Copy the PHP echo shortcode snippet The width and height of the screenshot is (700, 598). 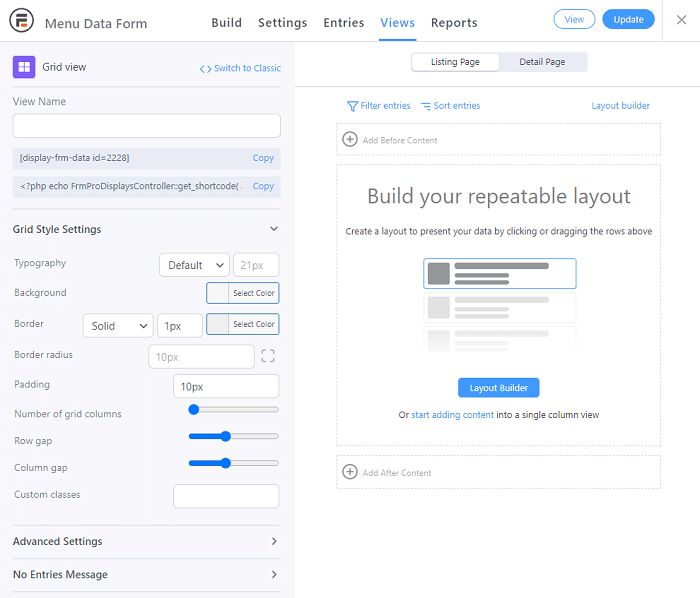263,186
